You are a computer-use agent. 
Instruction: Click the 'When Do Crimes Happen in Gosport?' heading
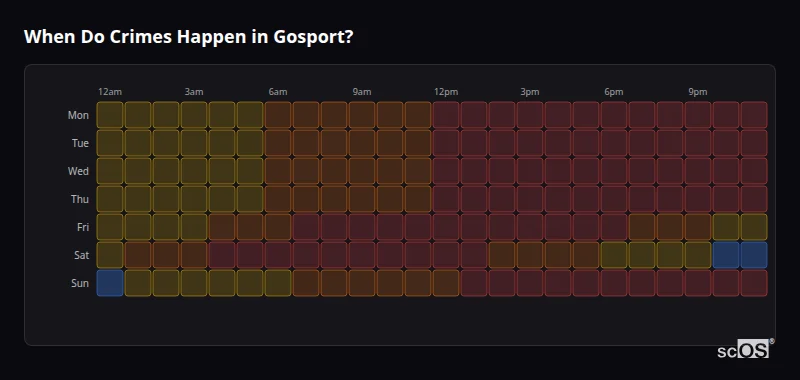[188, 37]
